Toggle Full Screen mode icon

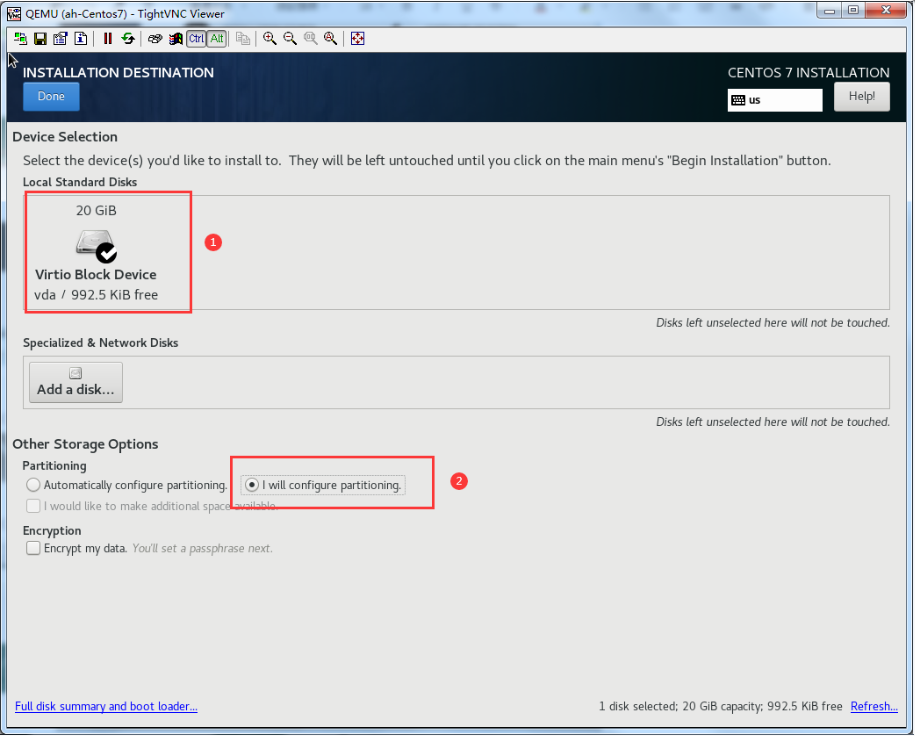[357, 39]
